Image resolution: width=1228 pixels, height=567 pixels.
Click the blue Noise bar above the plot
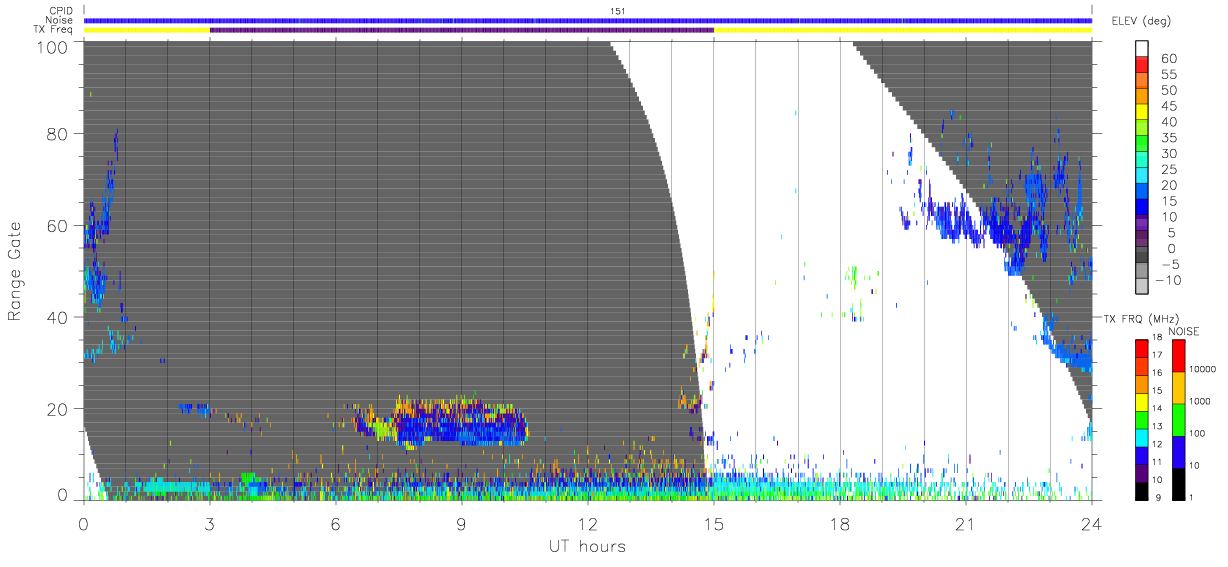click(588, 20)
